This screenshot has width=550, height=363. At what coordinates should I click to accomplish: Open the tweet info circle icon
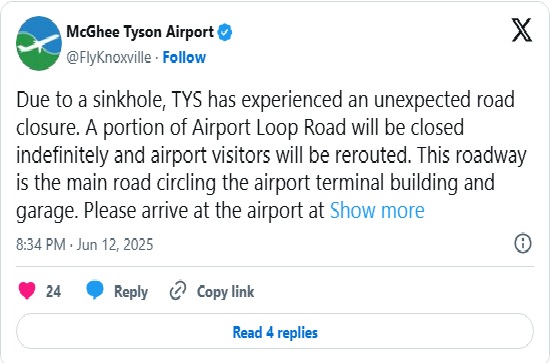(523, 243)
